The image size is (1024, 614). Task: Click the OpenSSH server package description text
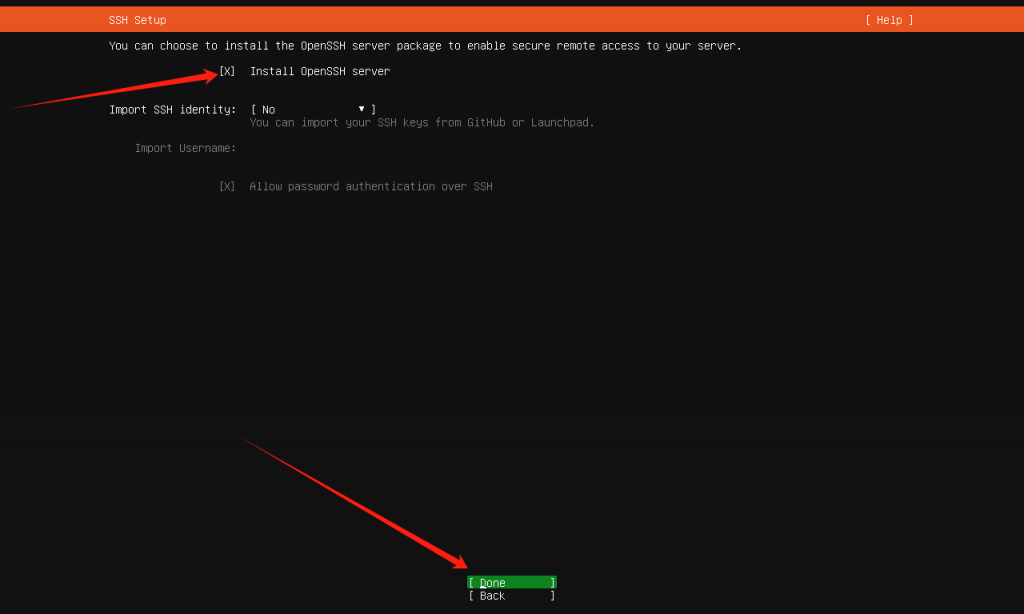point(425,46)
